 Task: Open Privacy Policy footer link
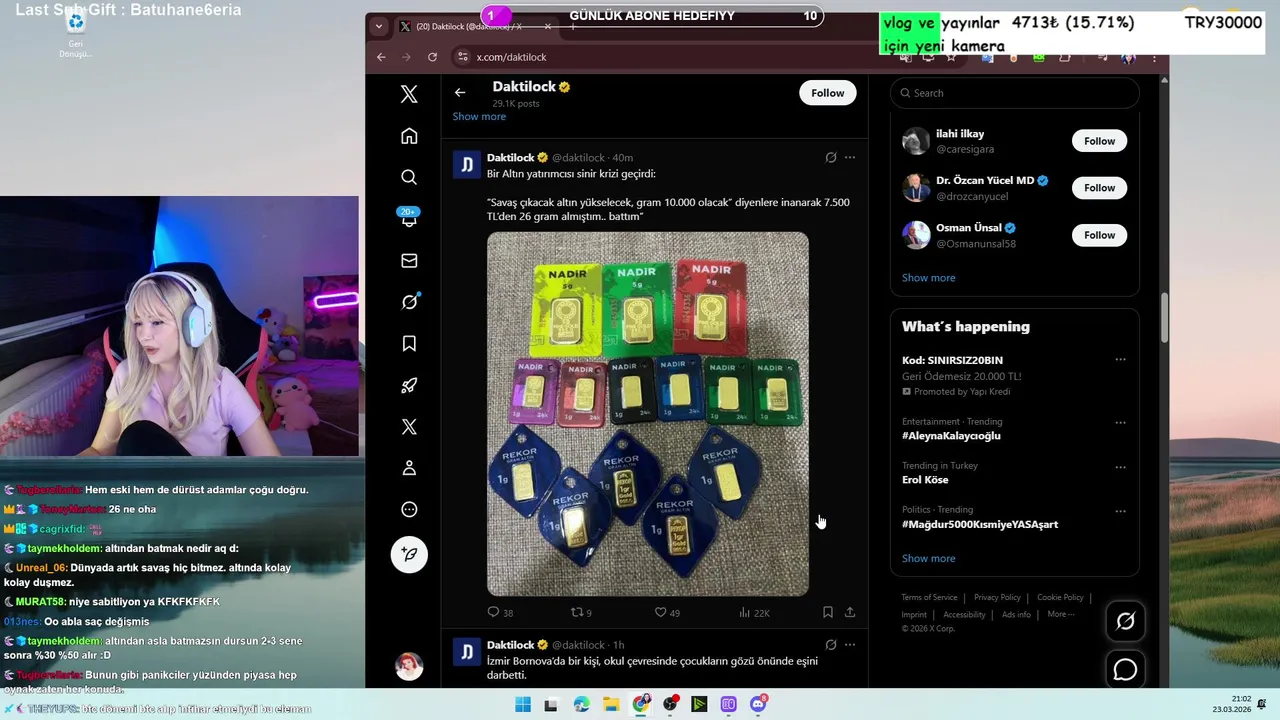point(997,598)
